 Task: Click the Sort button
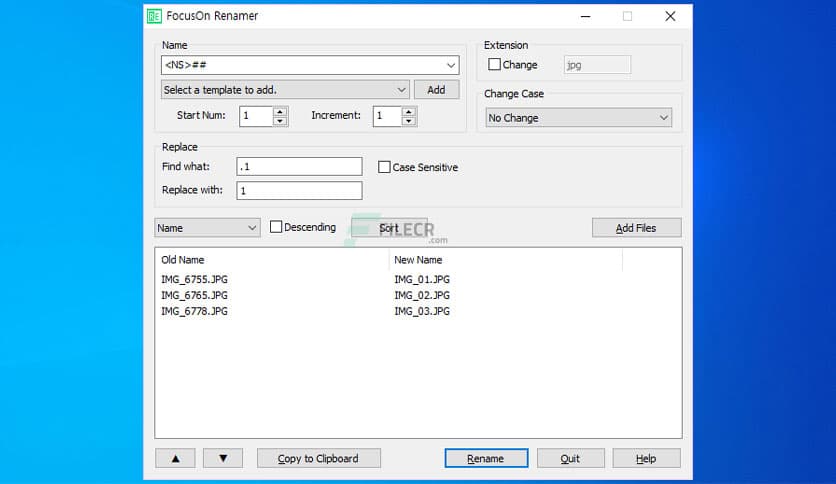click(389, 228)
